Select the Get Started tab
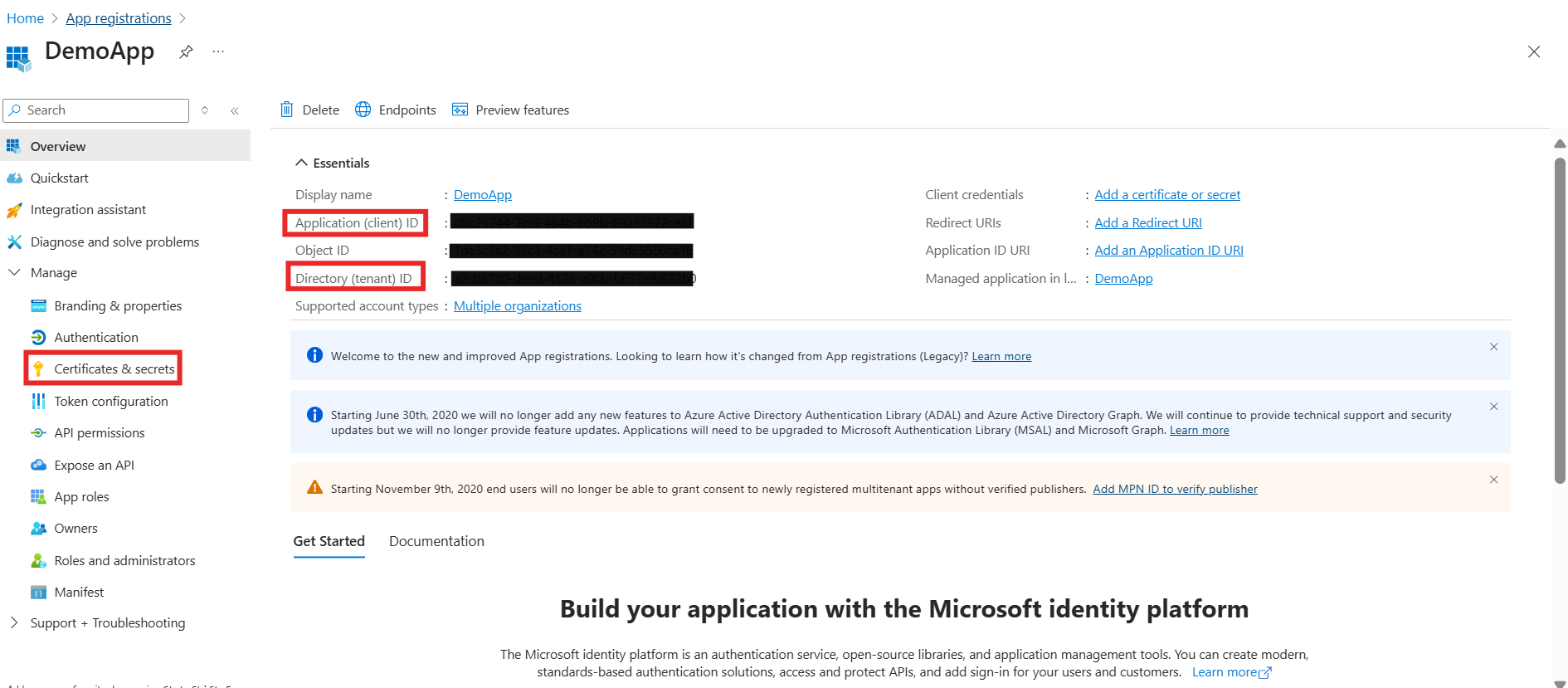This screenshot has height=688, width=1568. pos(329,541)
